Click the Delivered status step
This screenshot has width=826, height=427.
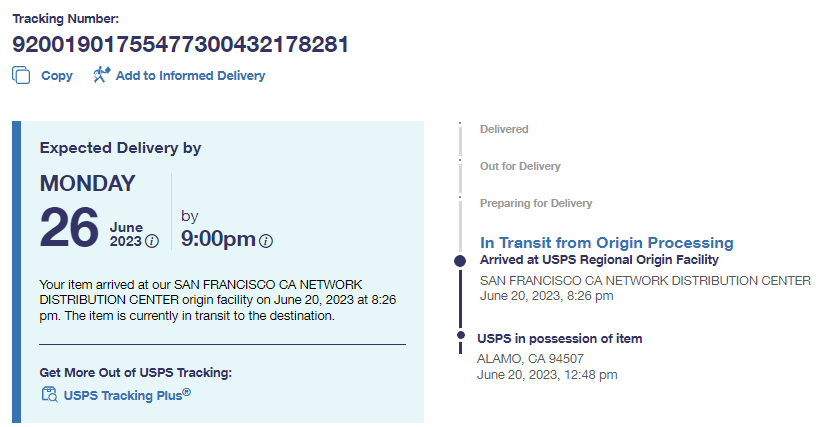coord(504,129)
